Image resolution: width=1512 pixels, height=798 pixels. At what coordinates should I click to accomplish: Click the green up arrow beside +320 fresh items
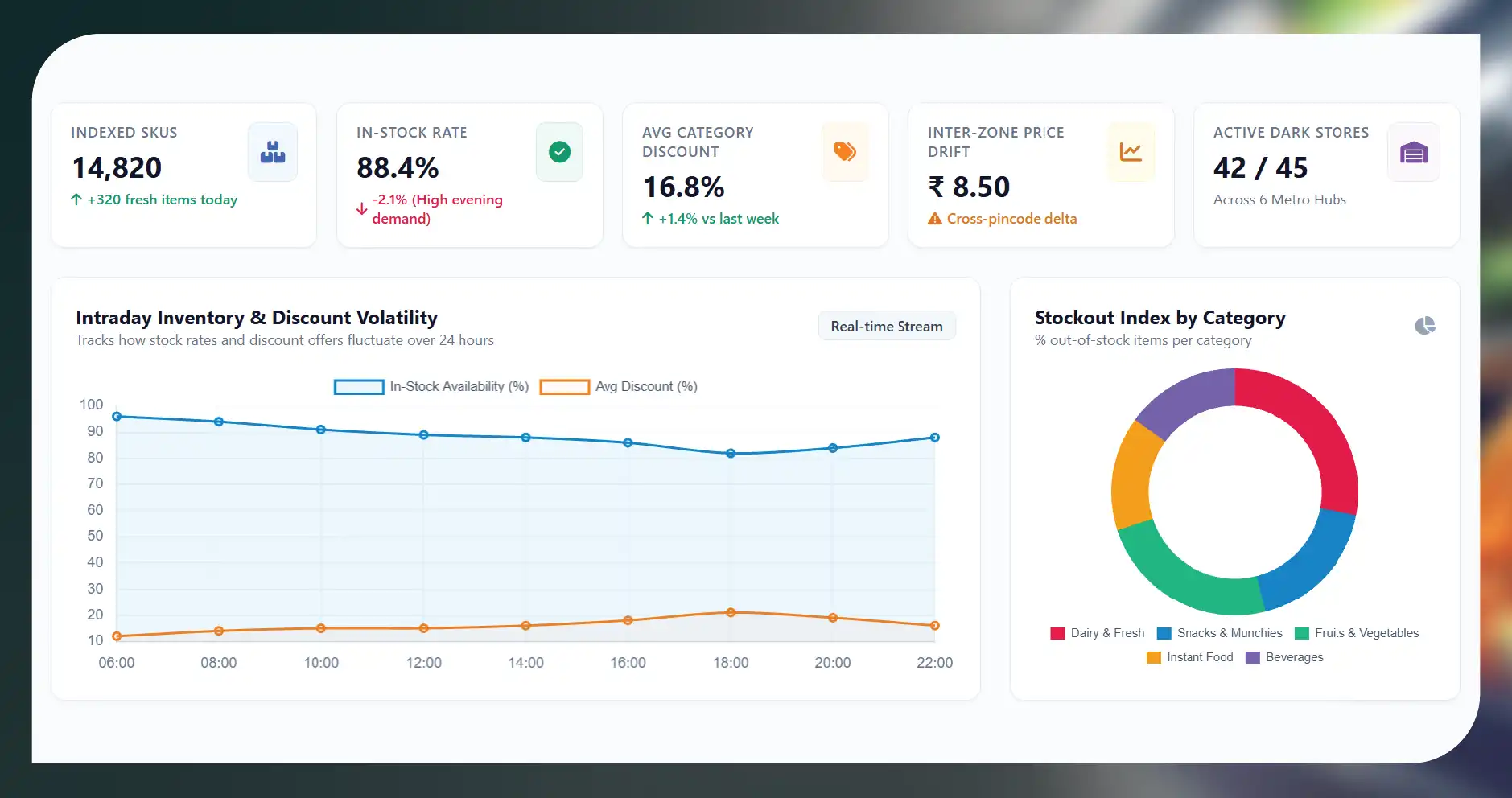click(x=76, y=199)
